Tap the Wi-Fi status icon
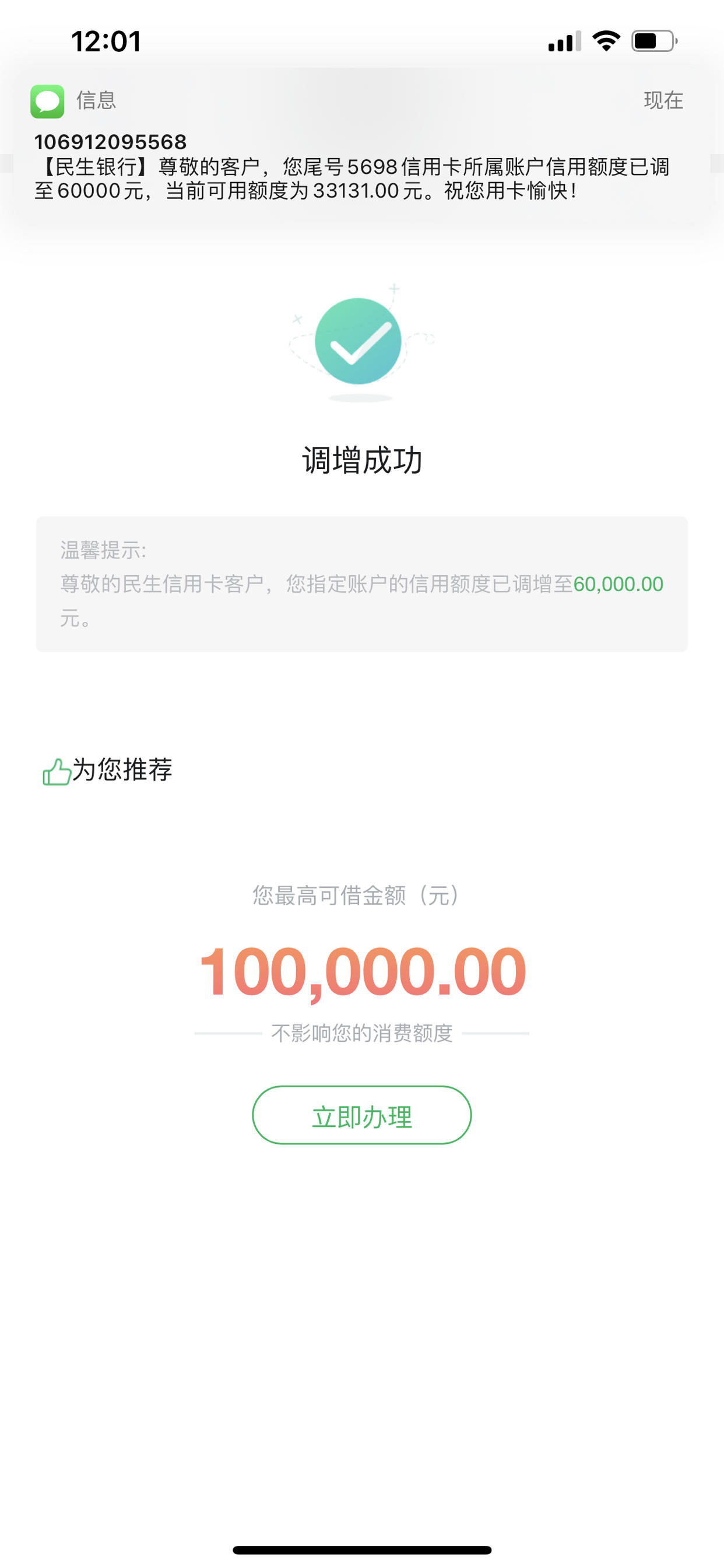 coord(606,41)
